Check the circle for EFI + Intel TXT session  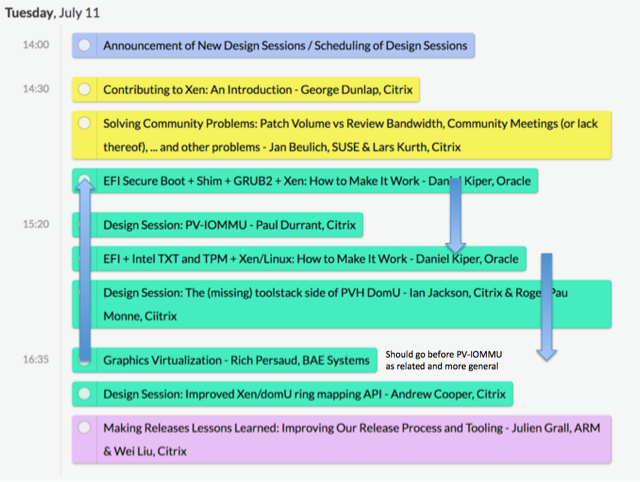pos(85,260)
